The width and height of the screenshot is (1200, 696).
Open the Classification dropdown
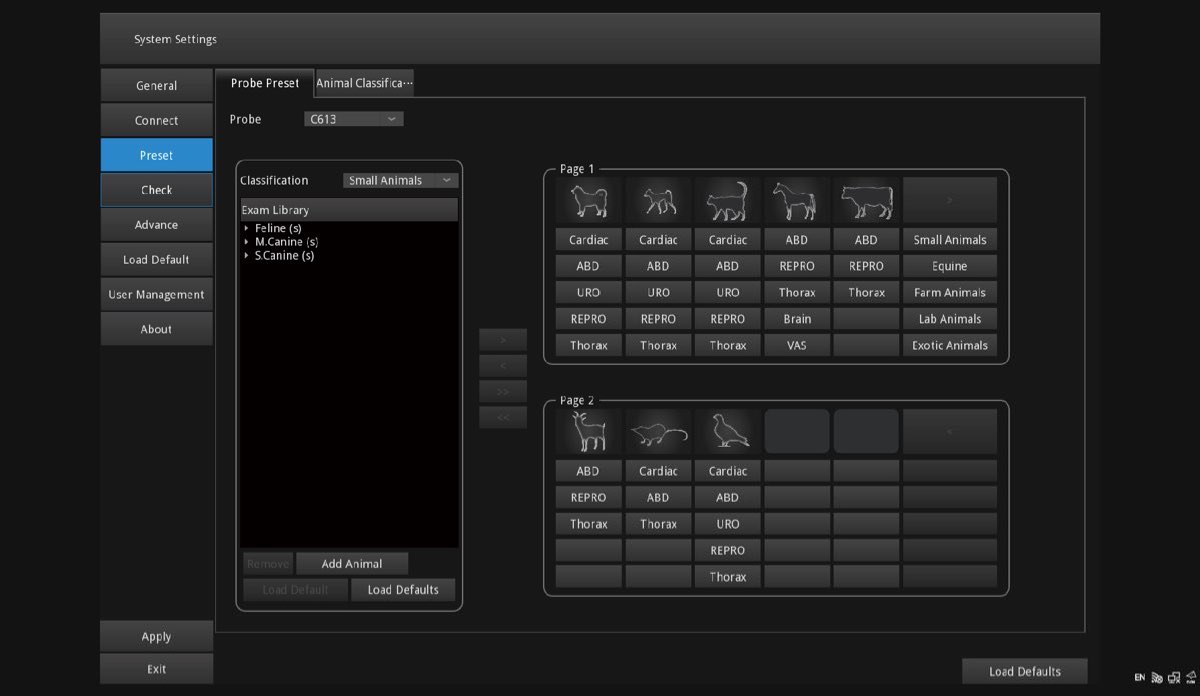pyautogui.click(x=400, y=181)
